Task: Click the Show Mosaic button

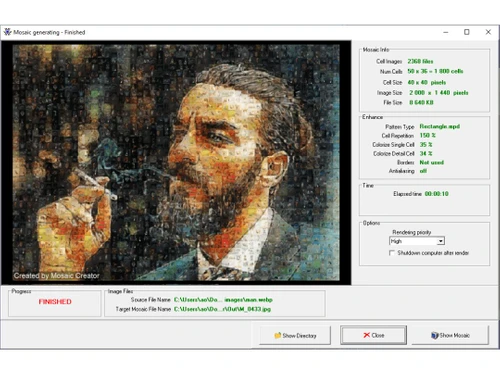Action: tap(450, 335)
